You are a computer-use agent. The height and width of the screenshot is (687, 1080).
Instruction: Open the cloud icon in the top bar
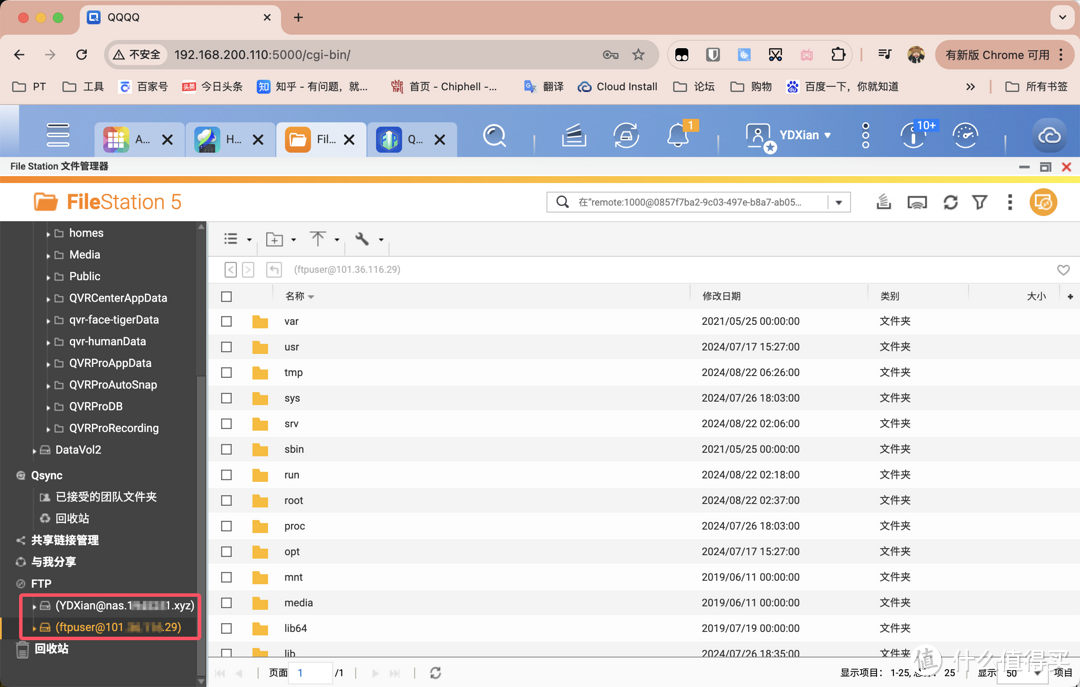(x=1048, y=135)
